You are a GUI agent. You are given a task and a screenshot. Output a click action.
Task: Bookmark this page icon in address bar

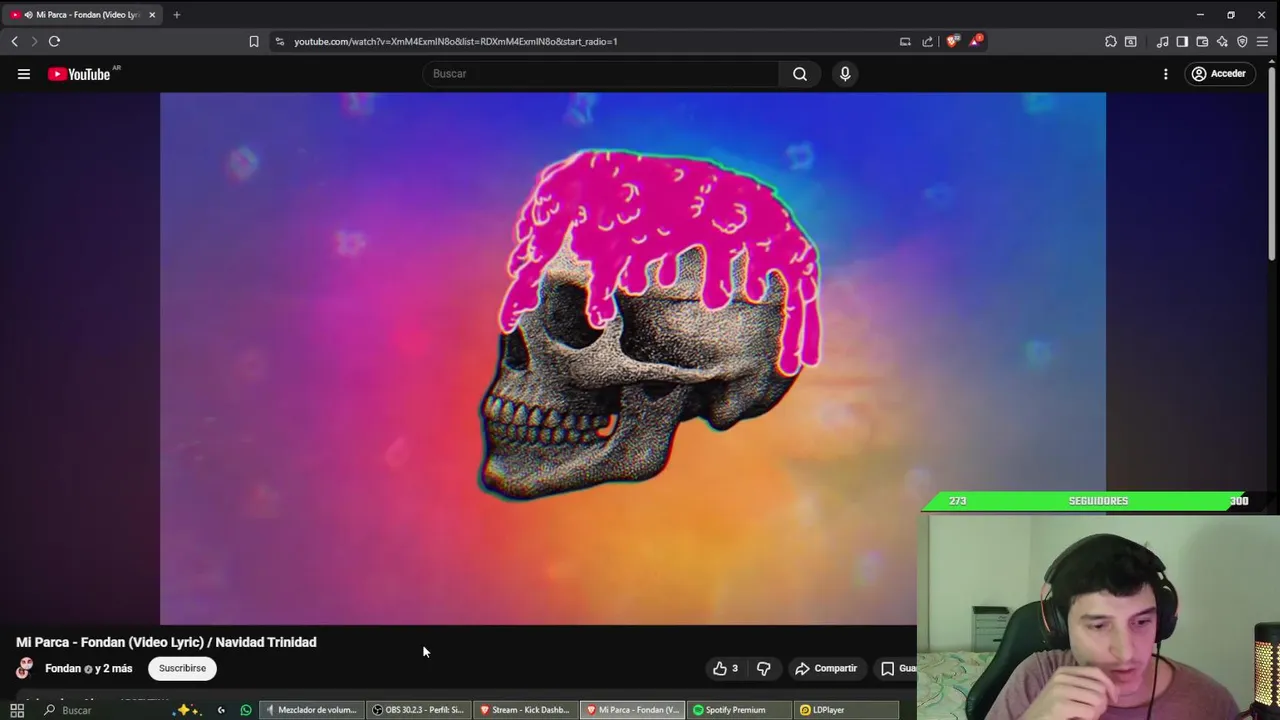254,41
